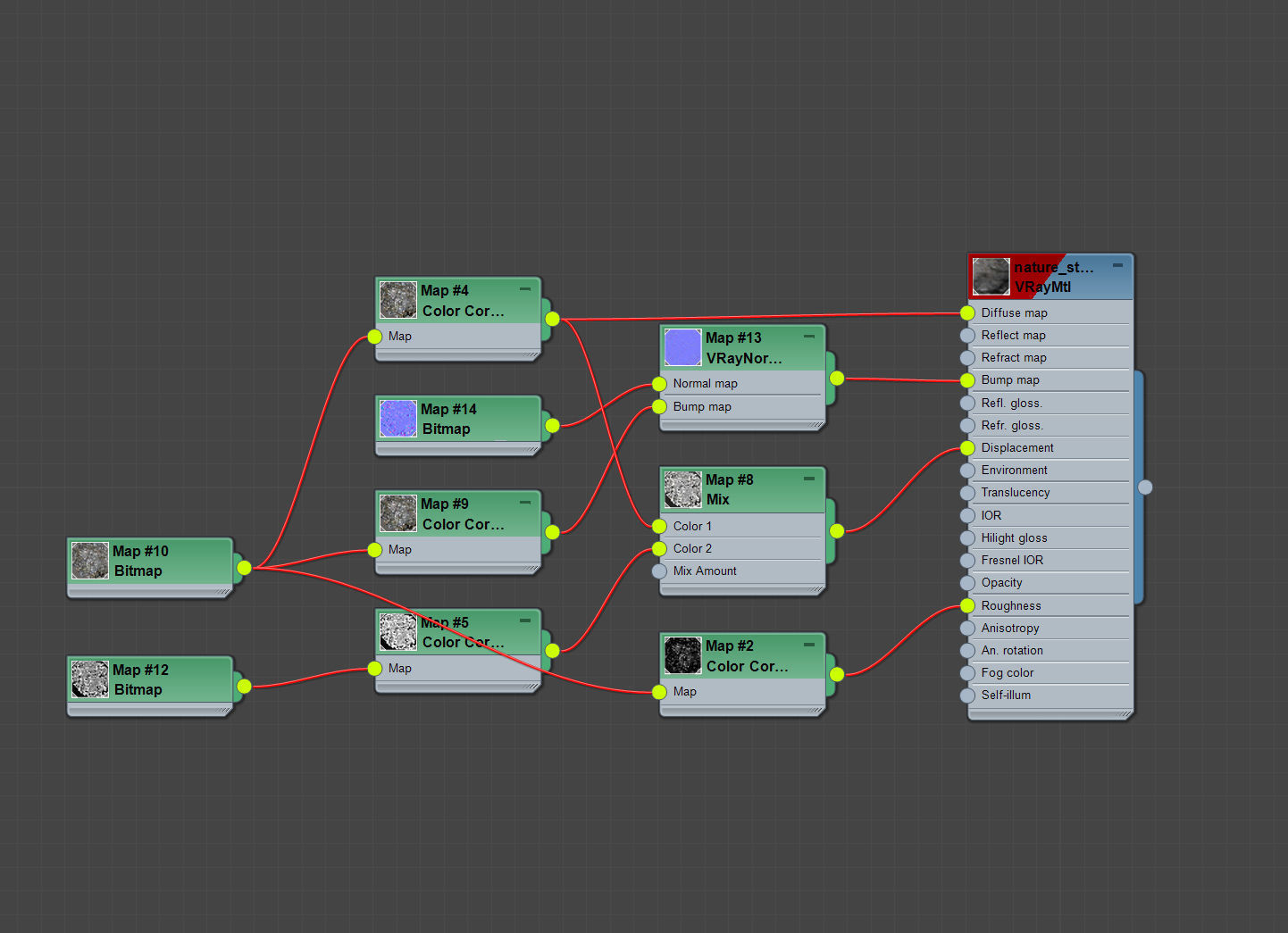The width and height of the screenshot is (1288, 933).
Task: Click the Map #2 dark thumbnail
Action: 682,655
